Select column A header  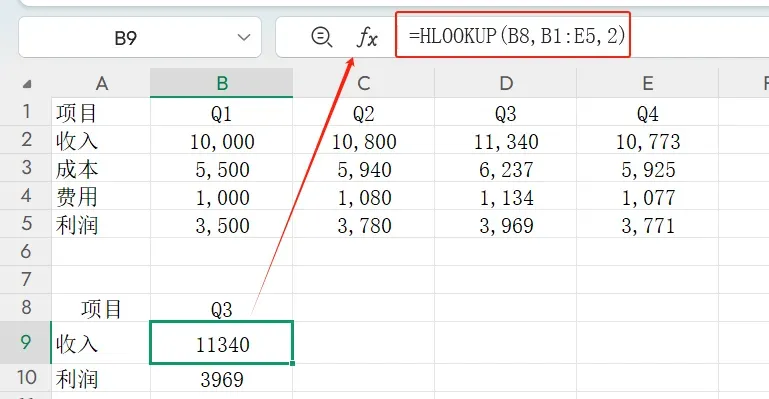pyautogui.click(x=101, y=83)
